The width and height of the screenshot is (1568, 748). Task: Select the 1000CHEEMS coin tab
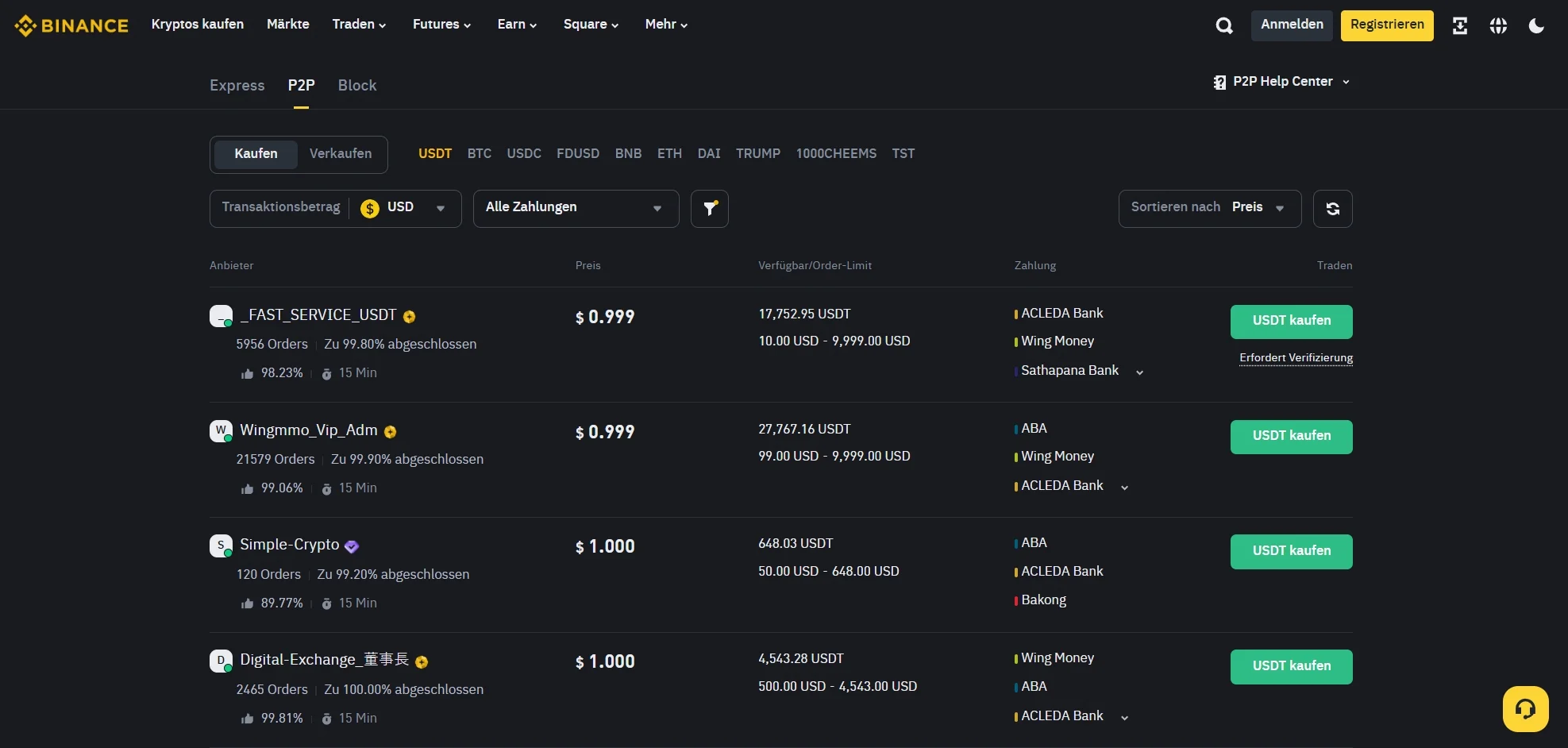click(x=836, y=154)
